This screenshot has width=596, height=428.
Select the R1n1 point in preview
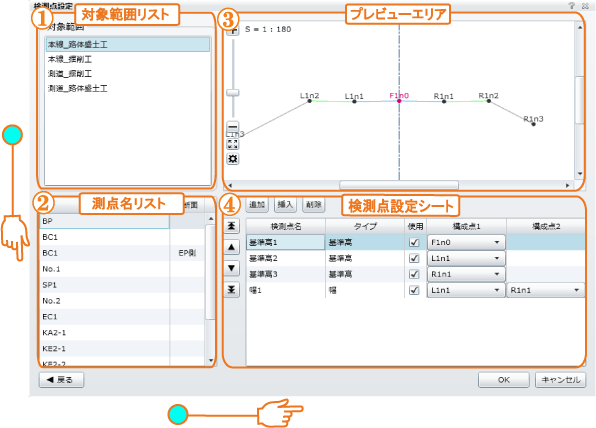point(444,101)
